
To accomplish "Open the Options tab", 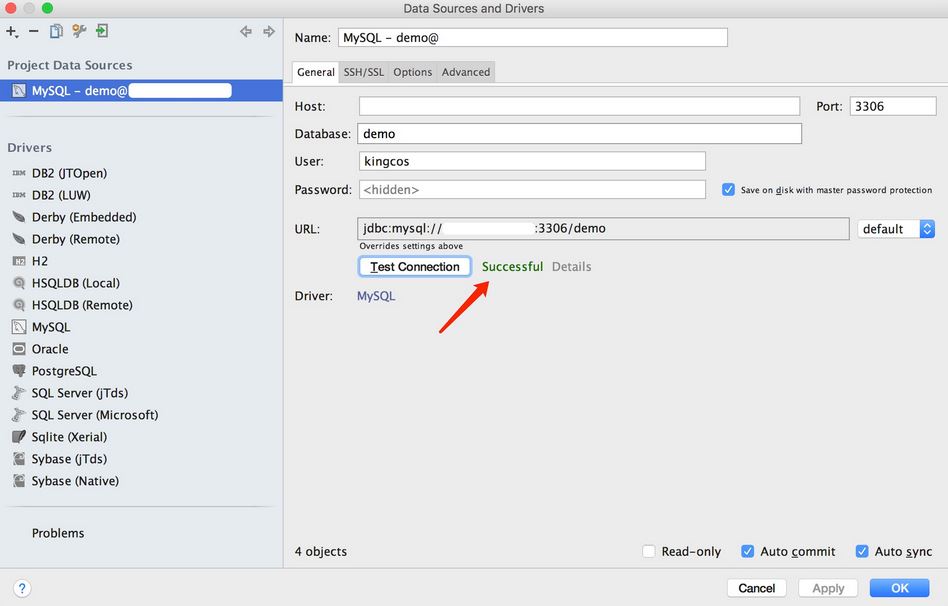I will (413, 72).
